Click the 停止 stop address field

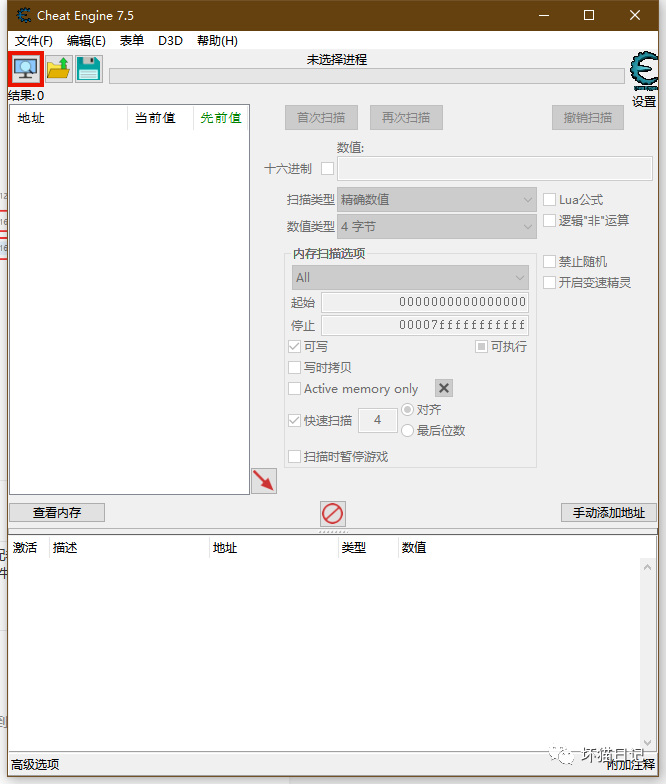pos(425,325)
